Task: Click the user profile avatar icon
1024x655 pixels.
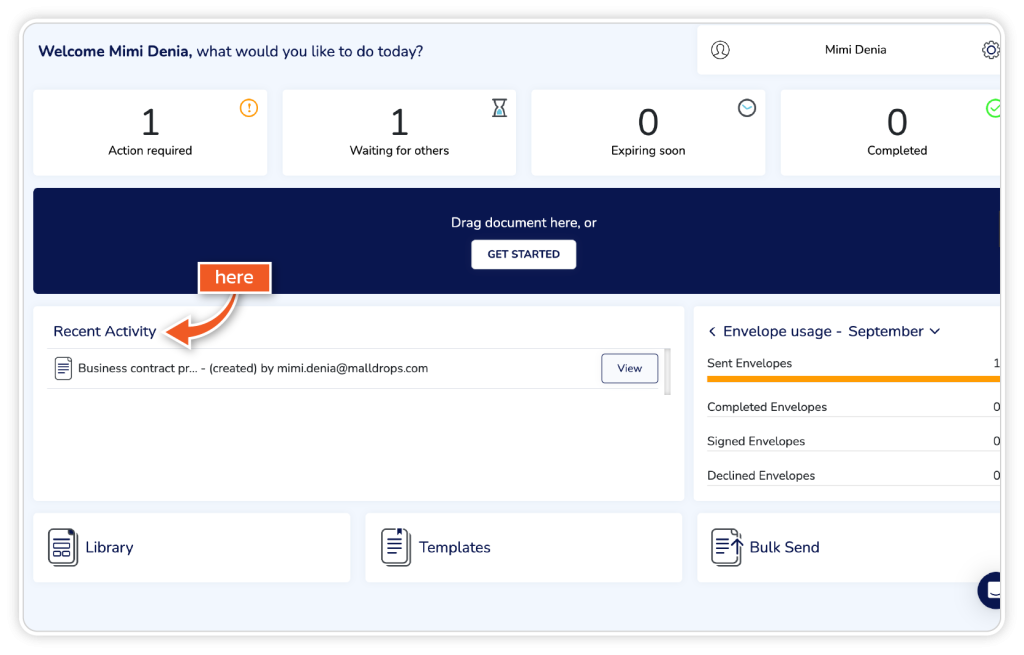Action: click(x=720, y=50)
